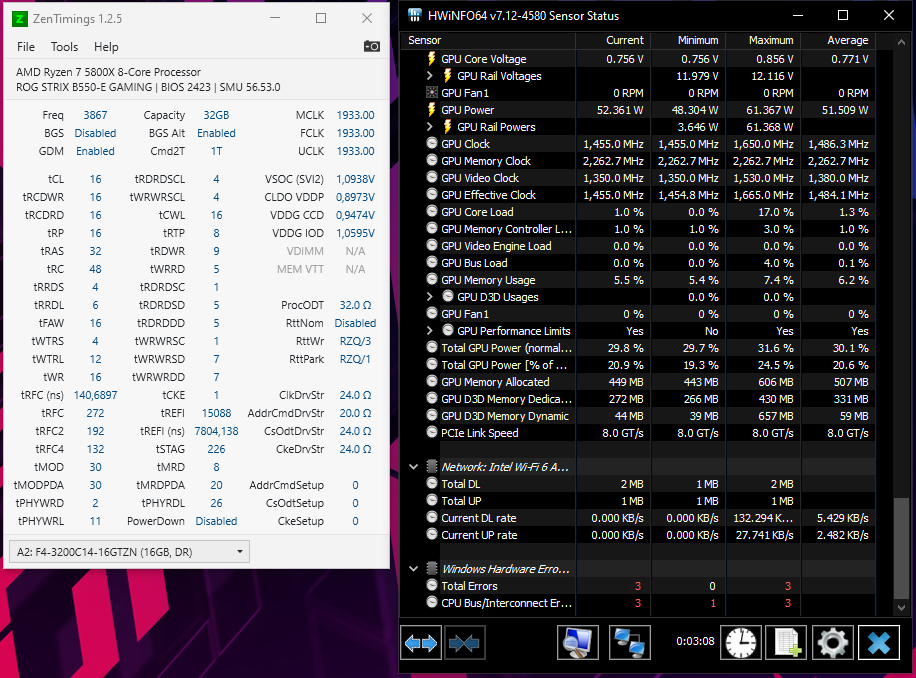This screenshot has width=916, height=678.
Task: Open sensor settings with the gear button
Action: point(832,643)
